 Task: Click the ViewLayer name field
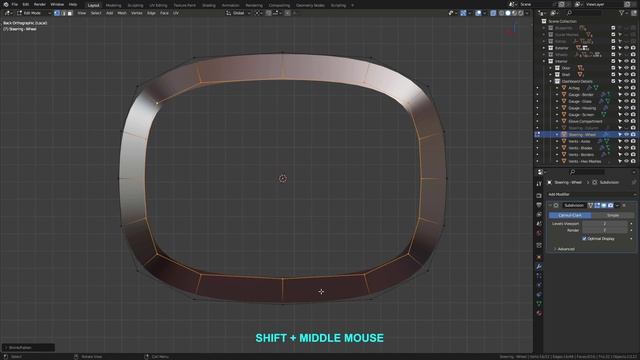(603, 4)
